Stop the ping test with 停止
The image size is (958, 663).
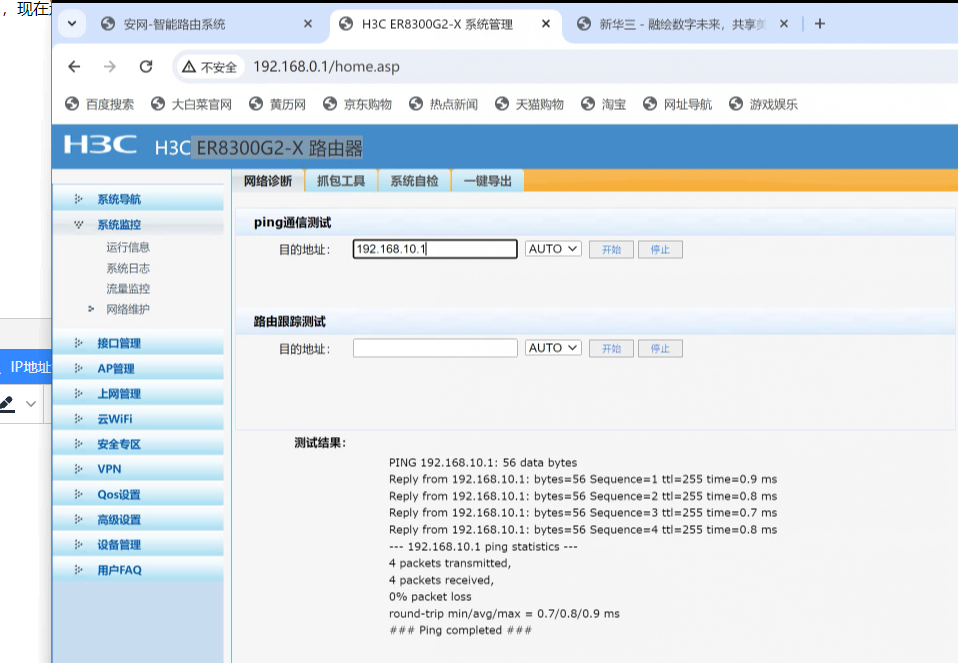[660, 249]
